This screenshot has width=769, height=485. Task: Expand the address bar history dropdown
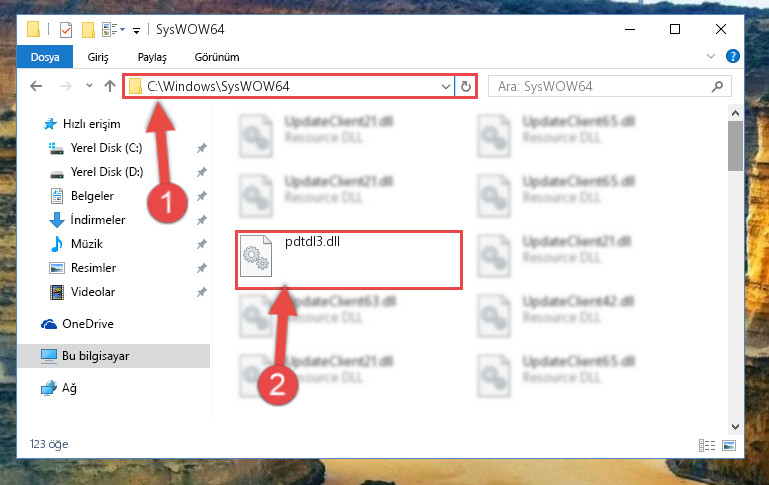click(445, 87)
